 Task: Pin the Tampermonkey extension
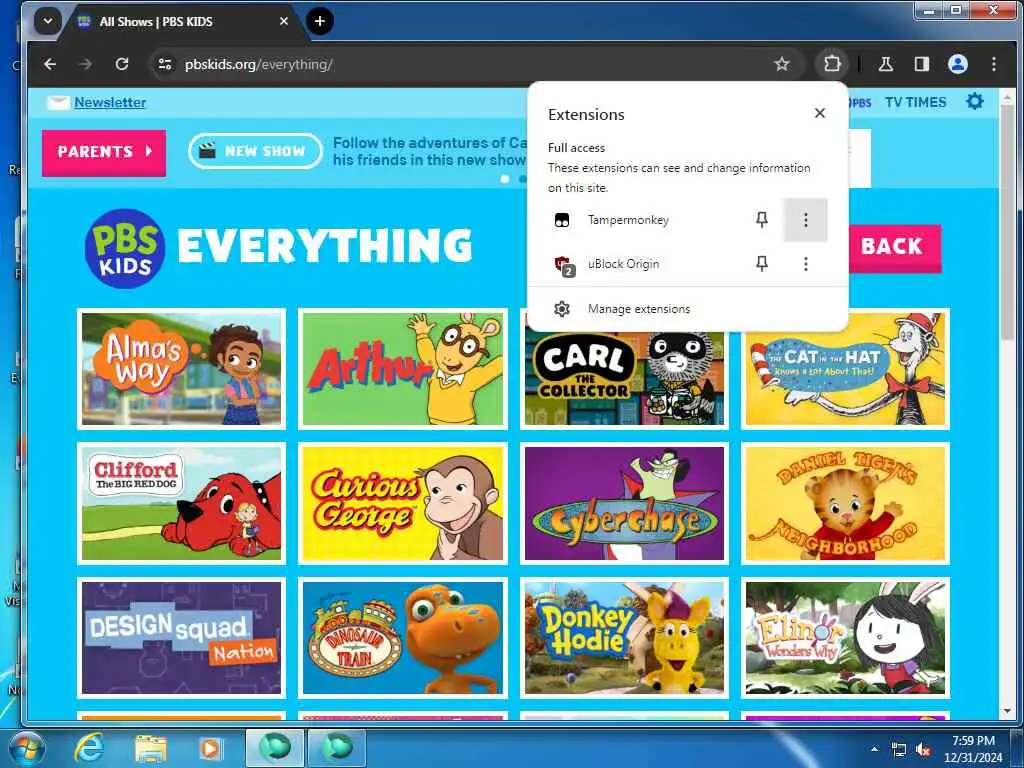pos(761,219)
